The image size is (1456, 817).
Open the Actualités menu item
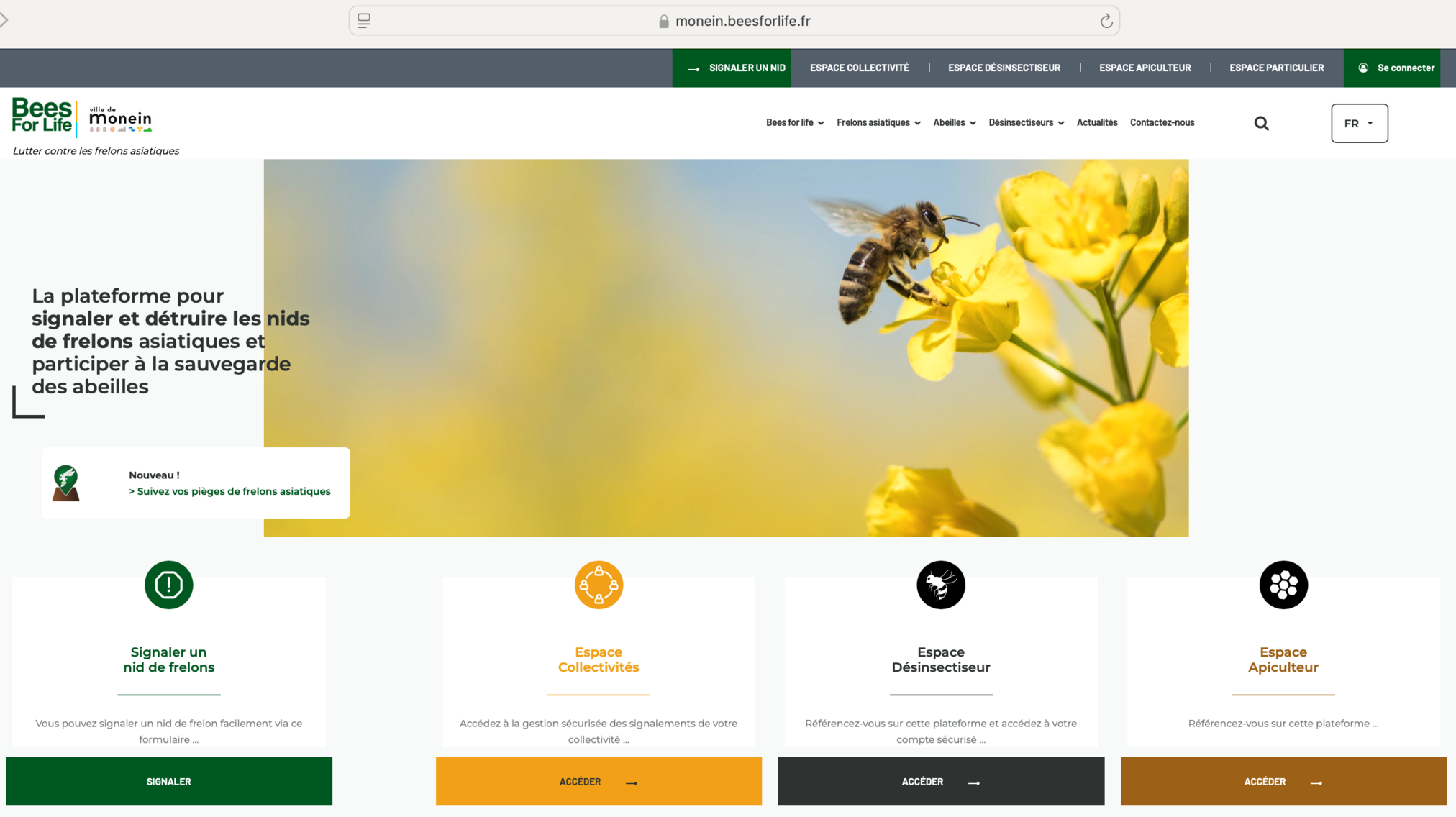1096,122
